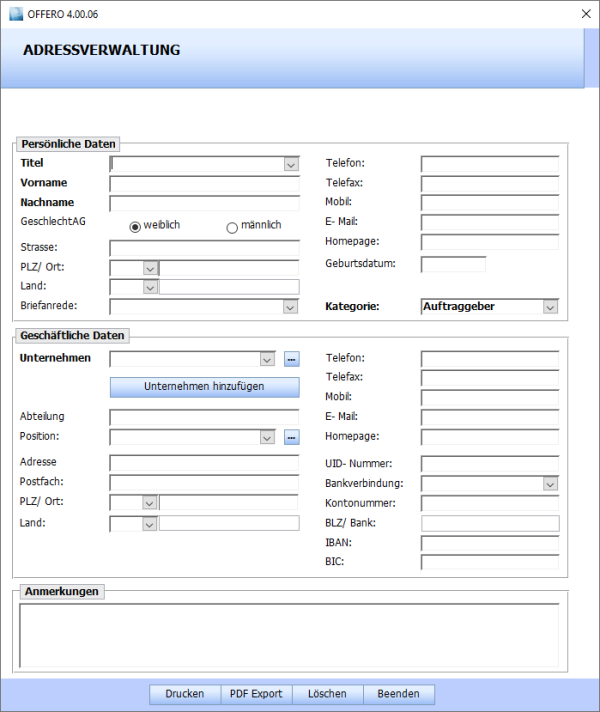Click the personal Mobil field
Image resolution: width=600 pixels, height=712 pixels.
[x=490, y=203]
